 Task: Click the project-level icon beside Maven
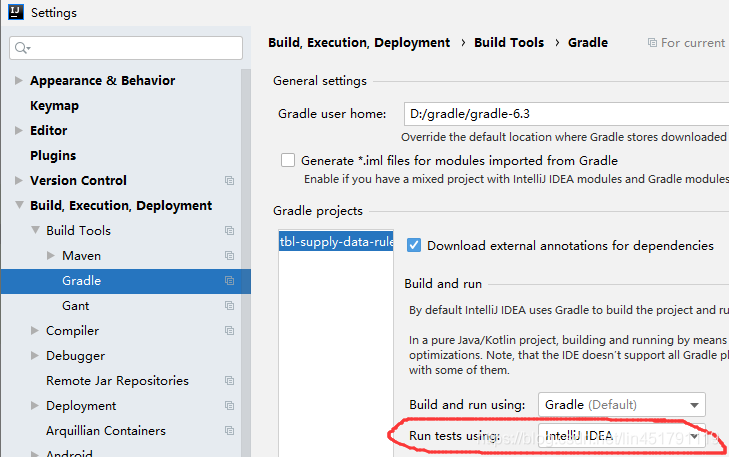229,256
